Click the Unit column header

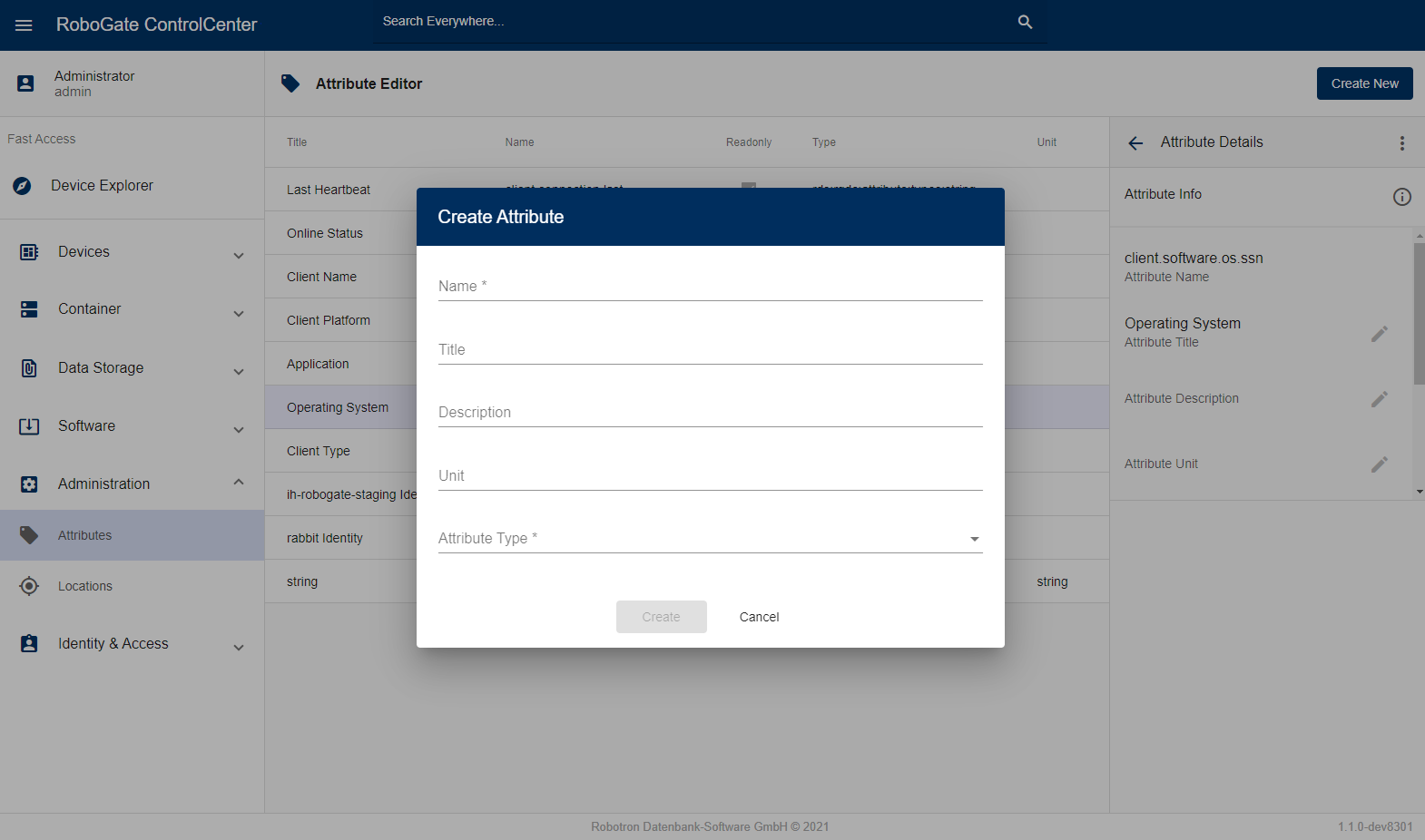(x=1047, y=142)
